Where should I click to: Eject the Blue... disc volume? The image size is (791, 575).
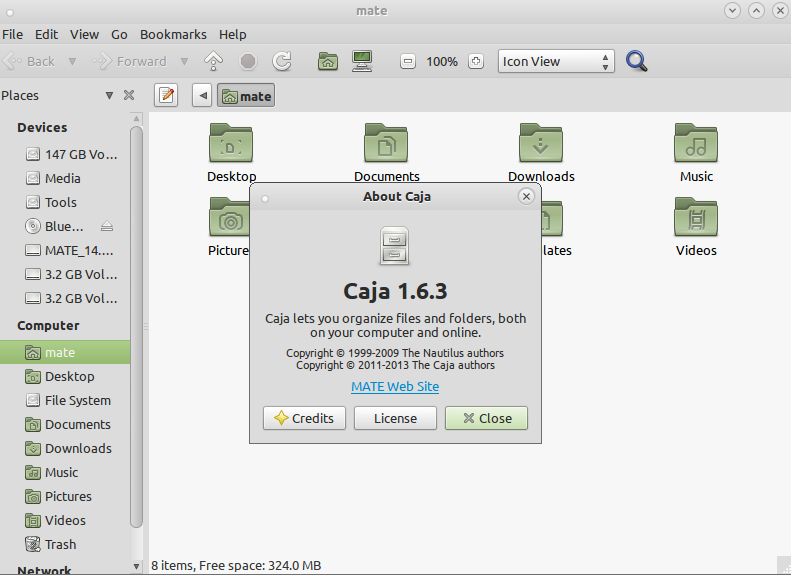106,226
